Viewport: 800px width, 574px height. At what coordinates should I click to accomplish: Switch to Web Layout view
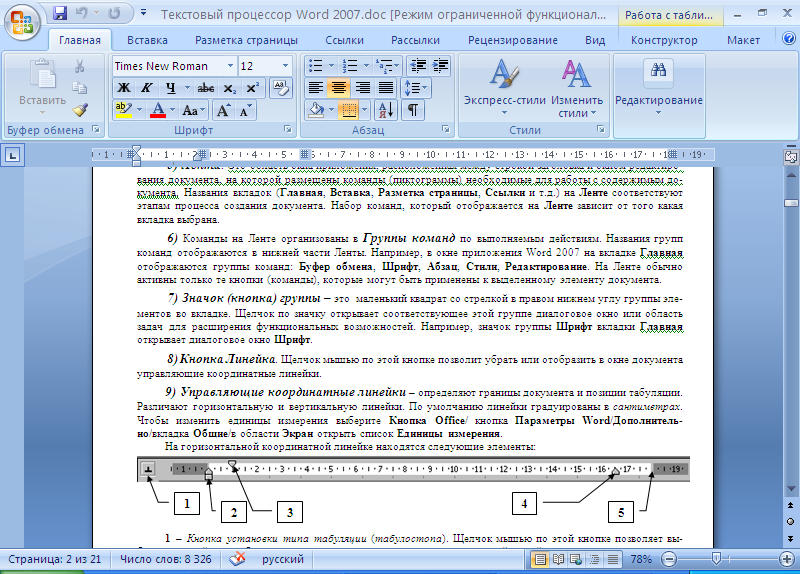(x=577, y=560)
